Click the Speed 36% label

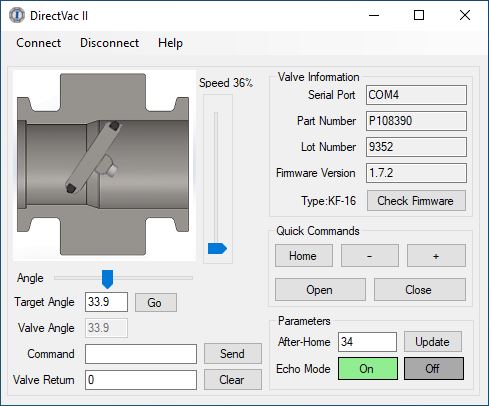tap(226, 83)
